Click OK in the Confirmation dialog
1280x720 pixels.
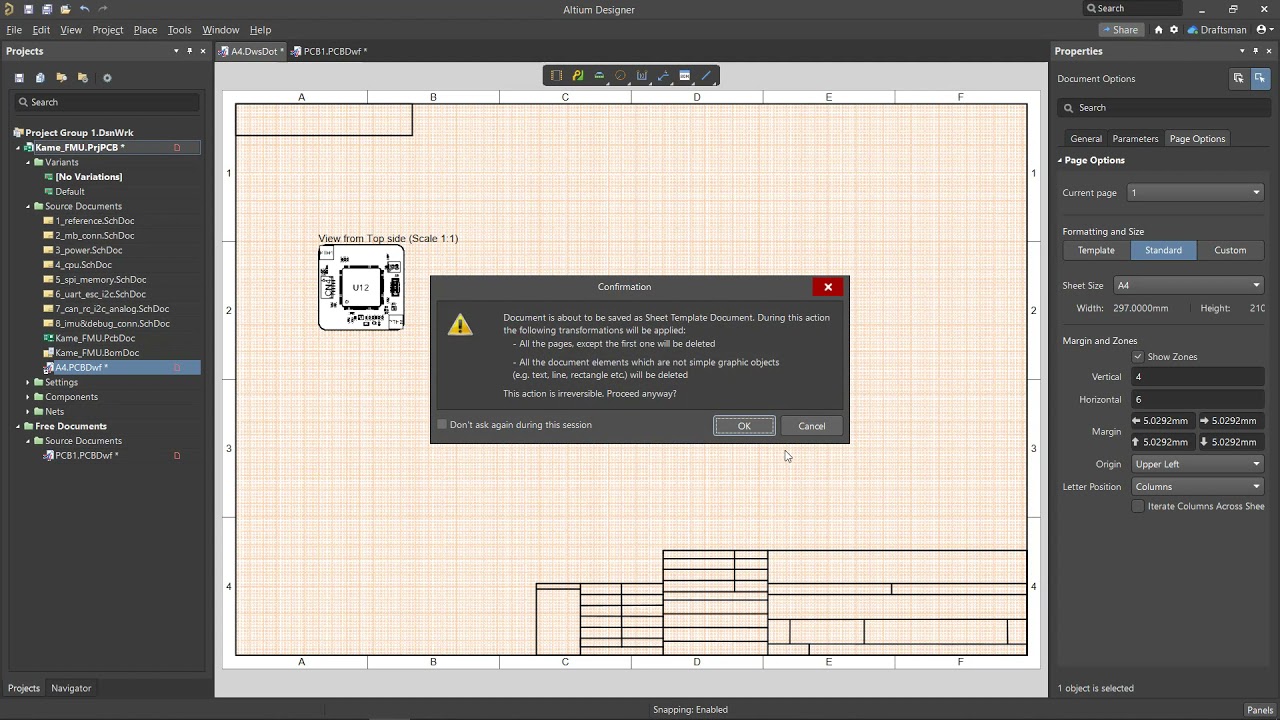744,426
